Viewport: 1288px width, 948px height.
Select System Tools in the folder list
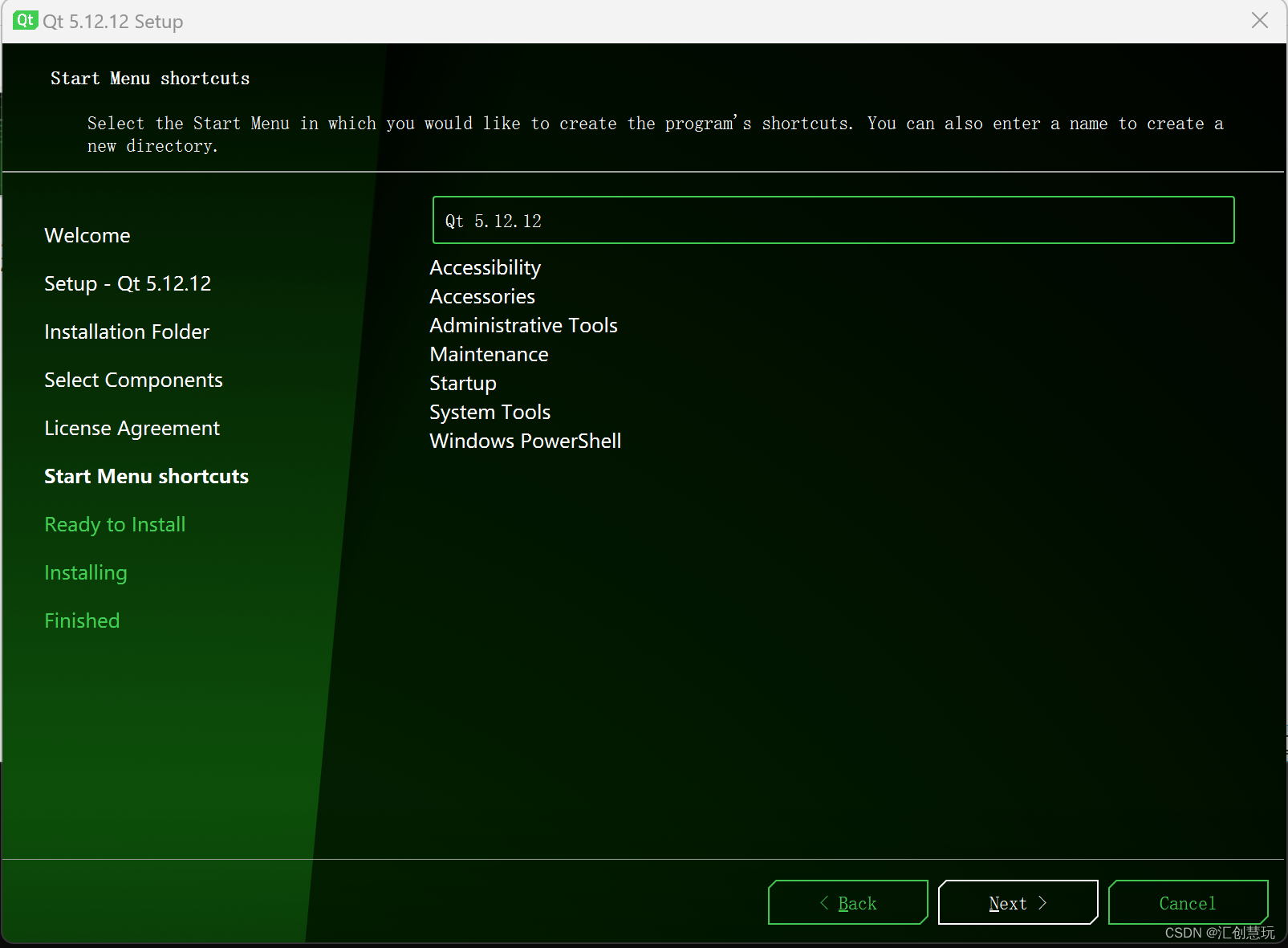(490, 413)
